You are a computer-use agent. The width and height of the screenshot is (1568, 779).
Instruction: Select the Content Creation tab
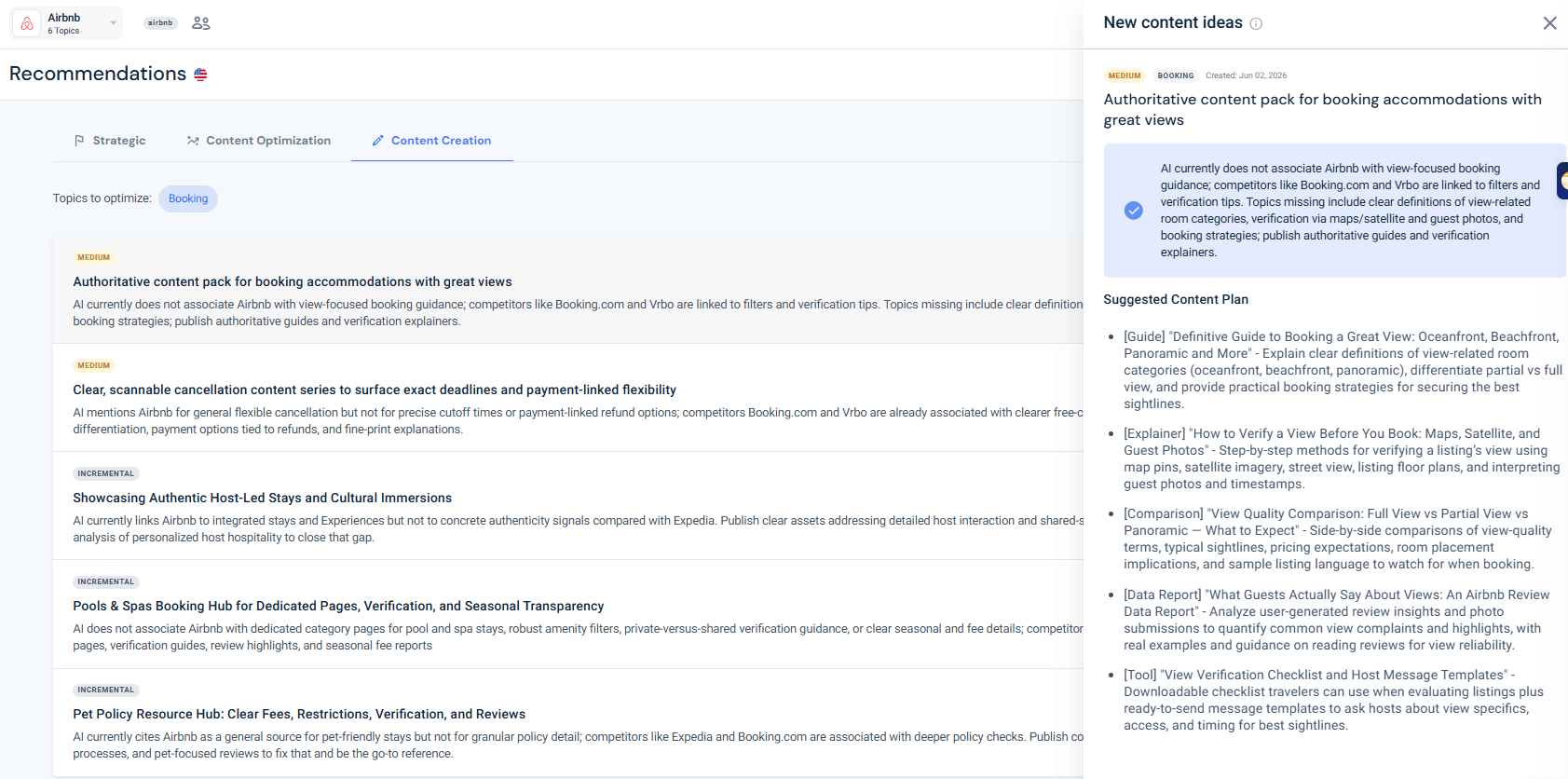pos(431,141)
